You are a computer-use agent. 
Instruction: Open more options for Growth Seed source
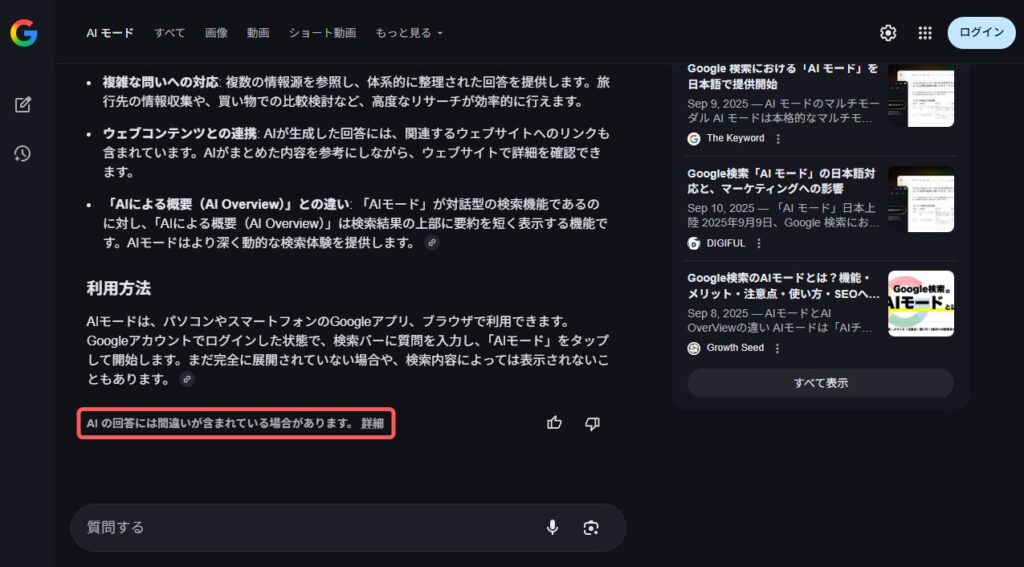777,348
